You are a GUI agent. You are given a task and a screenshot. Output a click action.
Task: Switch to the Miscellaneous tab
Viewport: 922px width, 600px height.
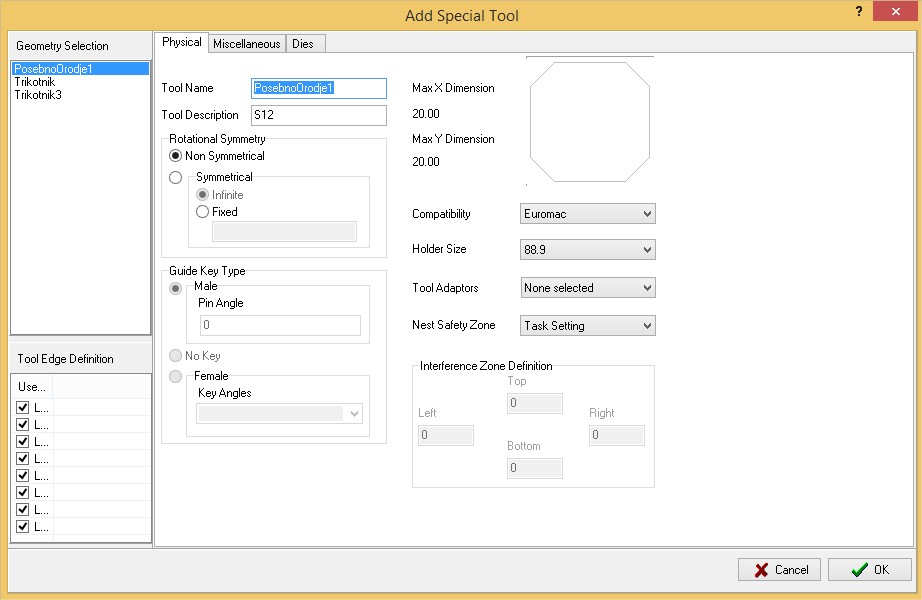coord(246,44)
